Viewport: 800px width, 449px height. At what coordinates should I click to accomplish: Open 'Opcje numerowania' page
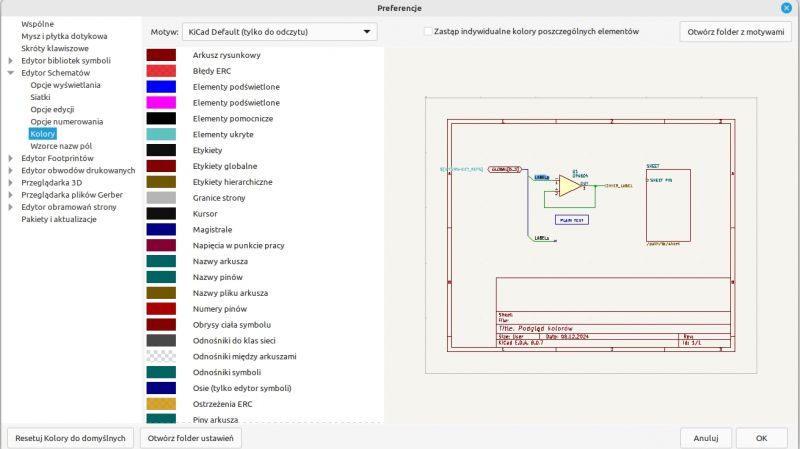tap(66, 121)
